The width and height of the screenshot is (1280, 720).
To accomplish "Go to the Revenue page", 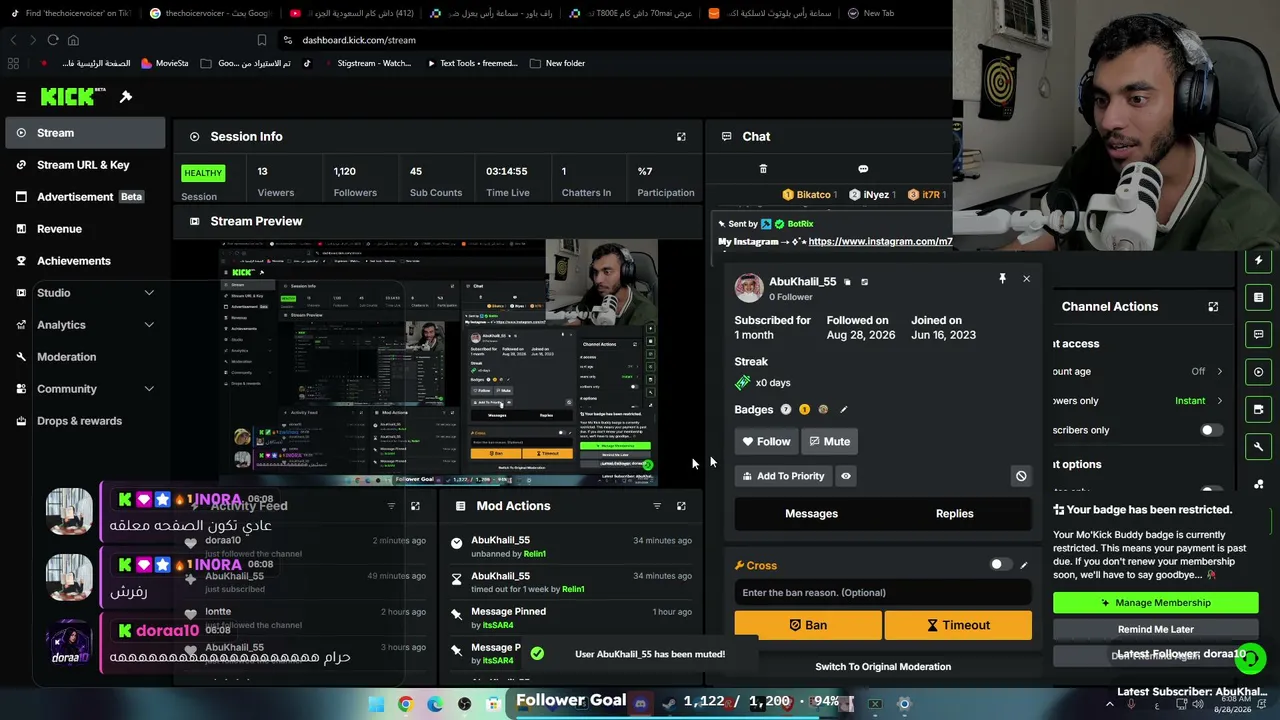I will coord(85,229).
